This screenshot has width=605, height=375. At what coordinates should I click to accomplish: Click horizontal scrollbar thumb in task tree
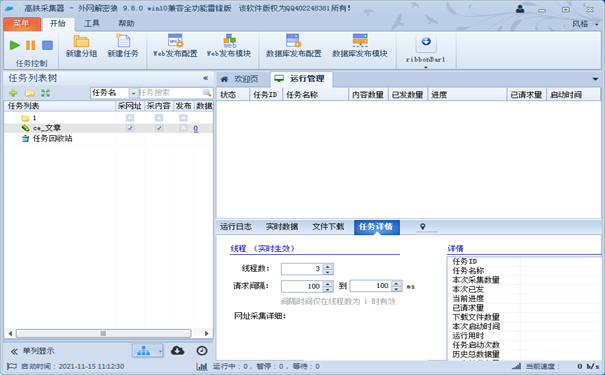click(x=103, y=333)
